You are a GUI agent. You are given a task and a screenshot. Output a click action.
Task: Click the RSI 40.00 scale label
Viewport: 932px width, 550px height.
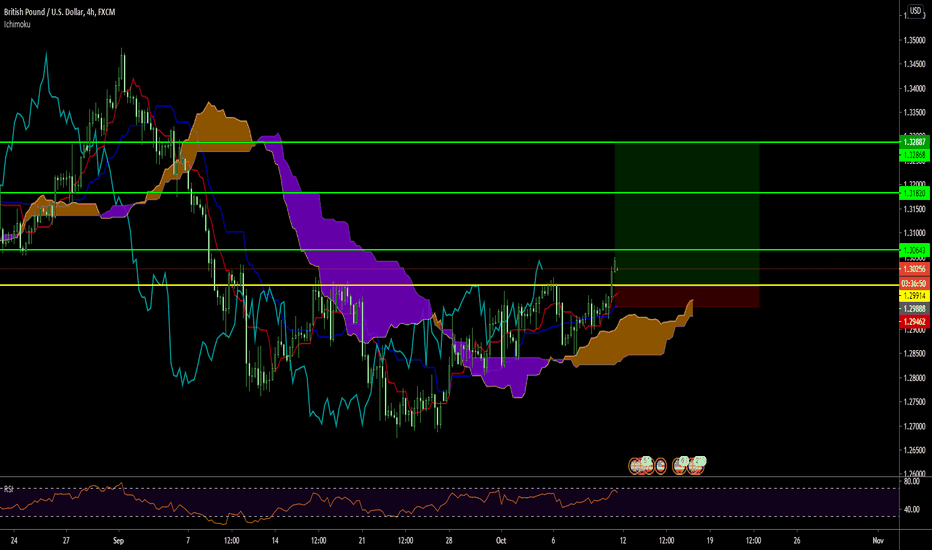pyautogui.click(x=912, y=509)
